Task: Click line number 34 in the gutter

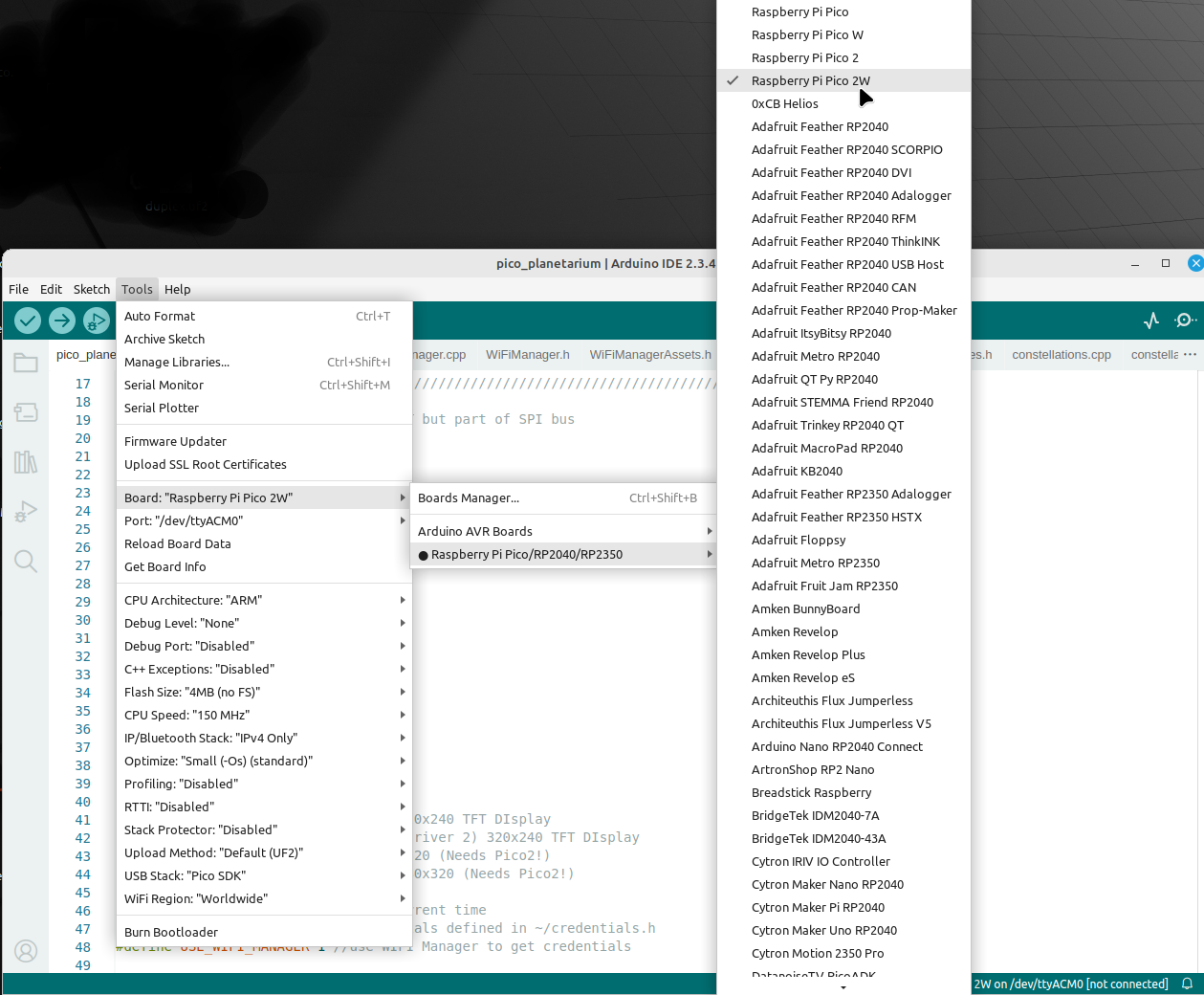Action: [x=83, y=693]
